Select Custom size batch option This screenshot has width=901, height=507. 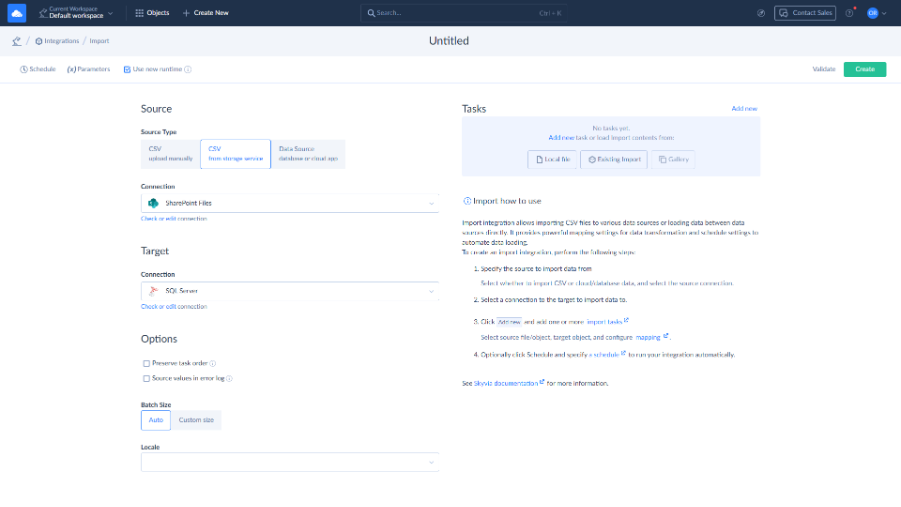196,420
